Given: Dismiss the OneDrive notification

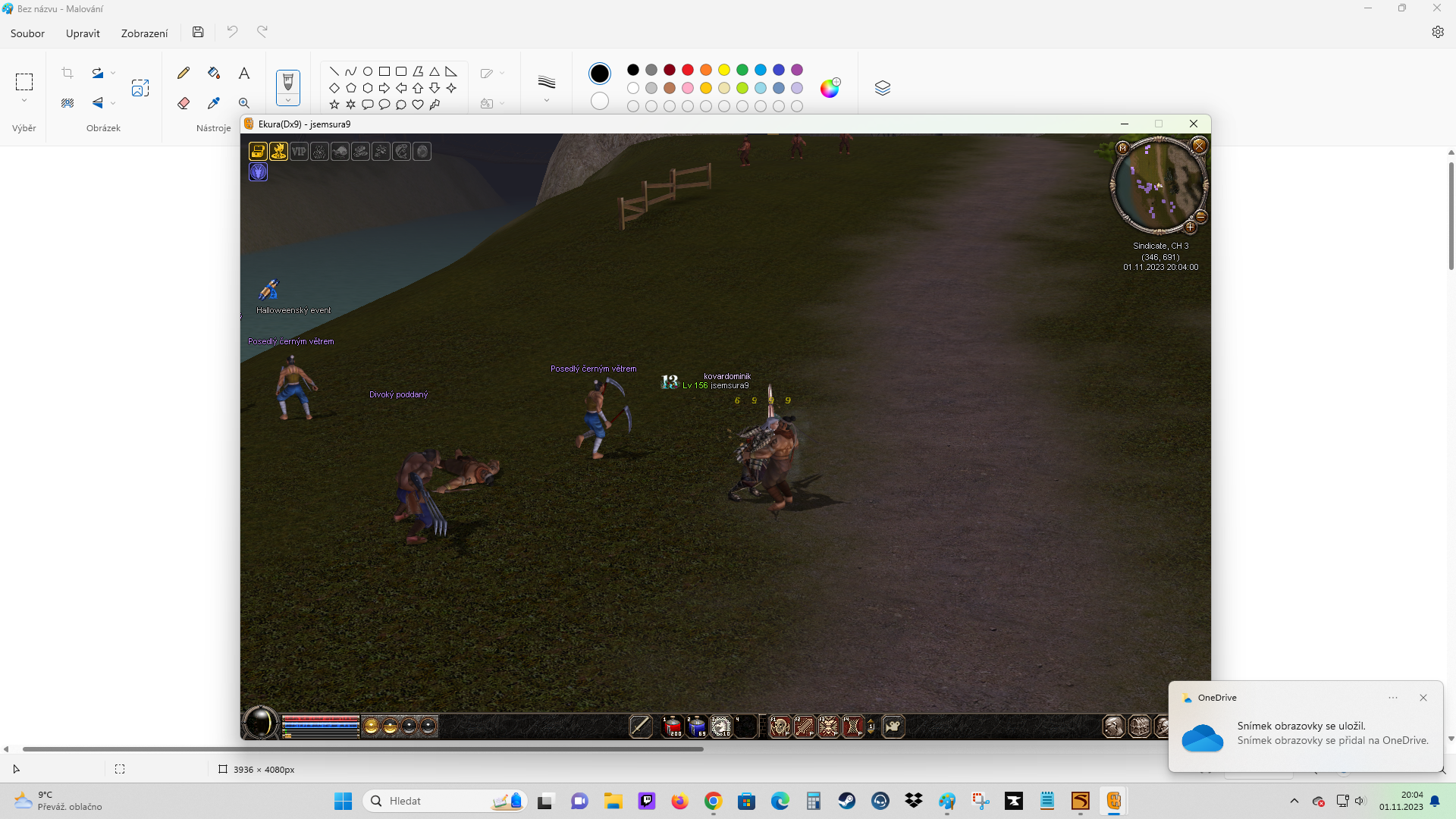Looking at the screenshot, I should (1423, 698).
